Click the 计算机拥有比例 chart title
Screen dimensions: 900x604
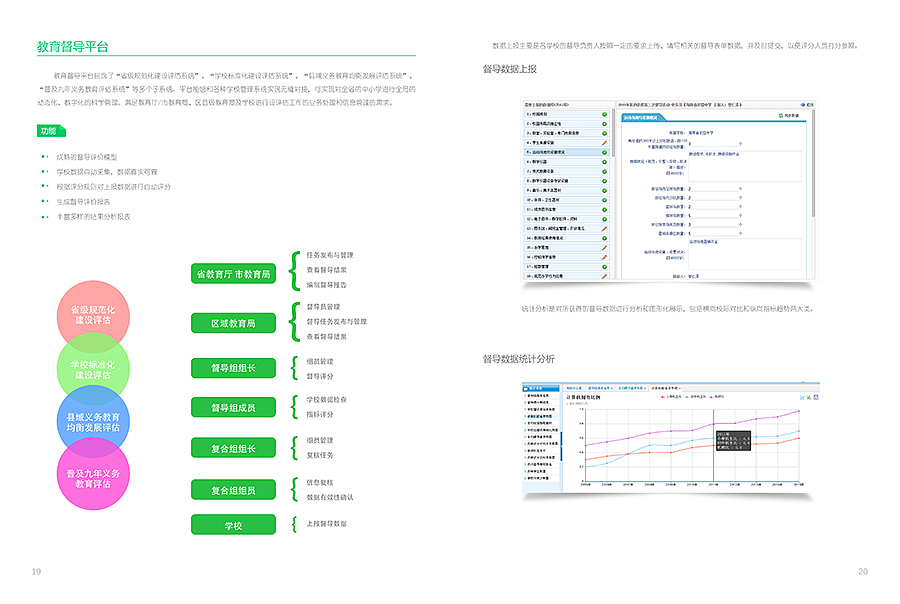583,397
